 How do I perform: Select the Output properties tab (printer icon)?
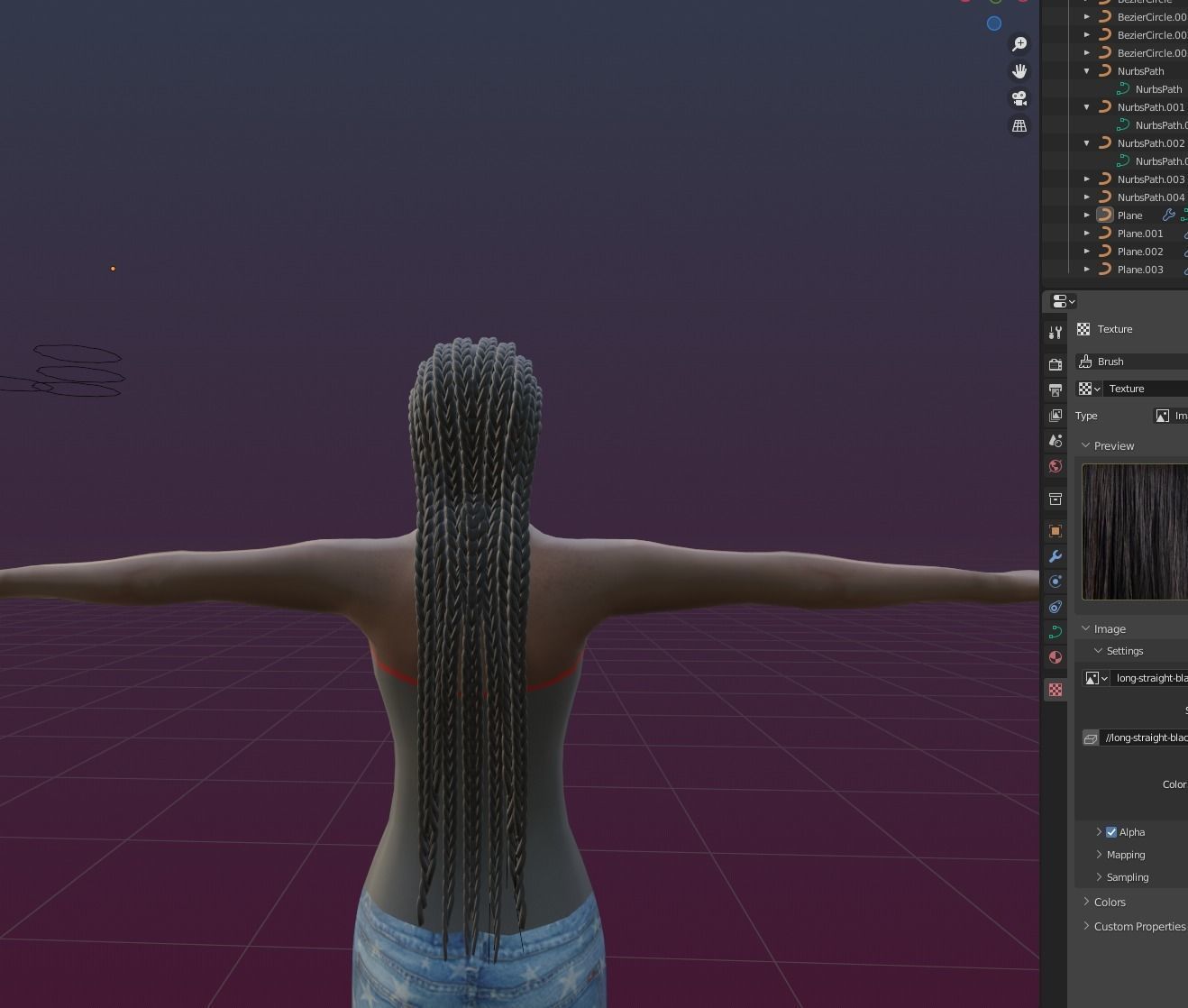point(1055,389)
